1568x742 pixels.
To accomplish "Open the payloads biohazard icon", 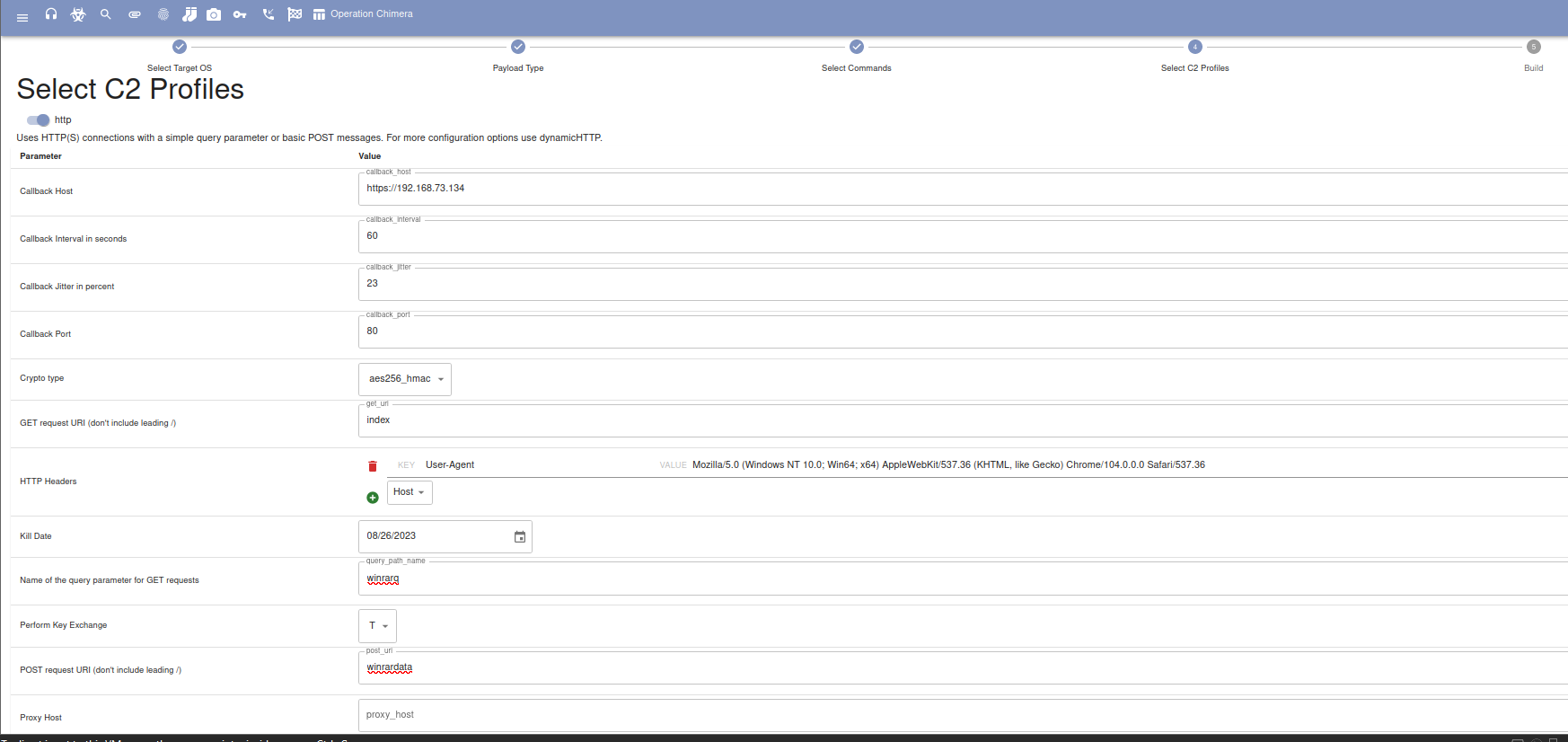I will pyautogui.click(x=78, y=14).
